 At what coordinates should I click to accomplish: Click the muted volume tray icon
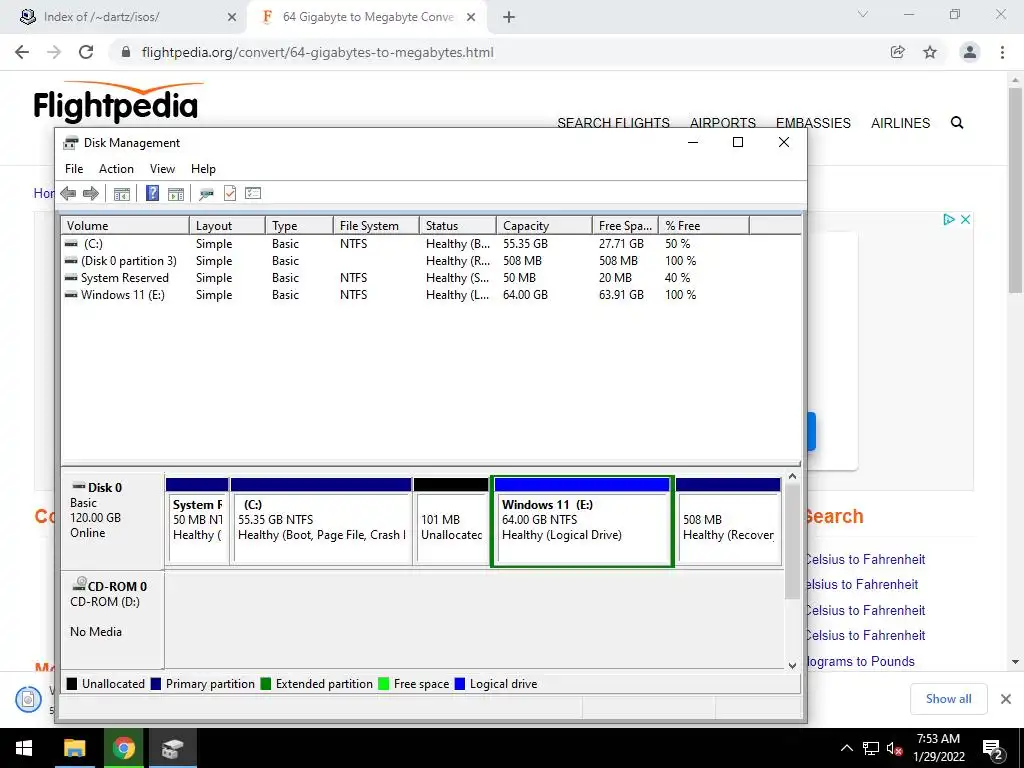tap(894, 748)
